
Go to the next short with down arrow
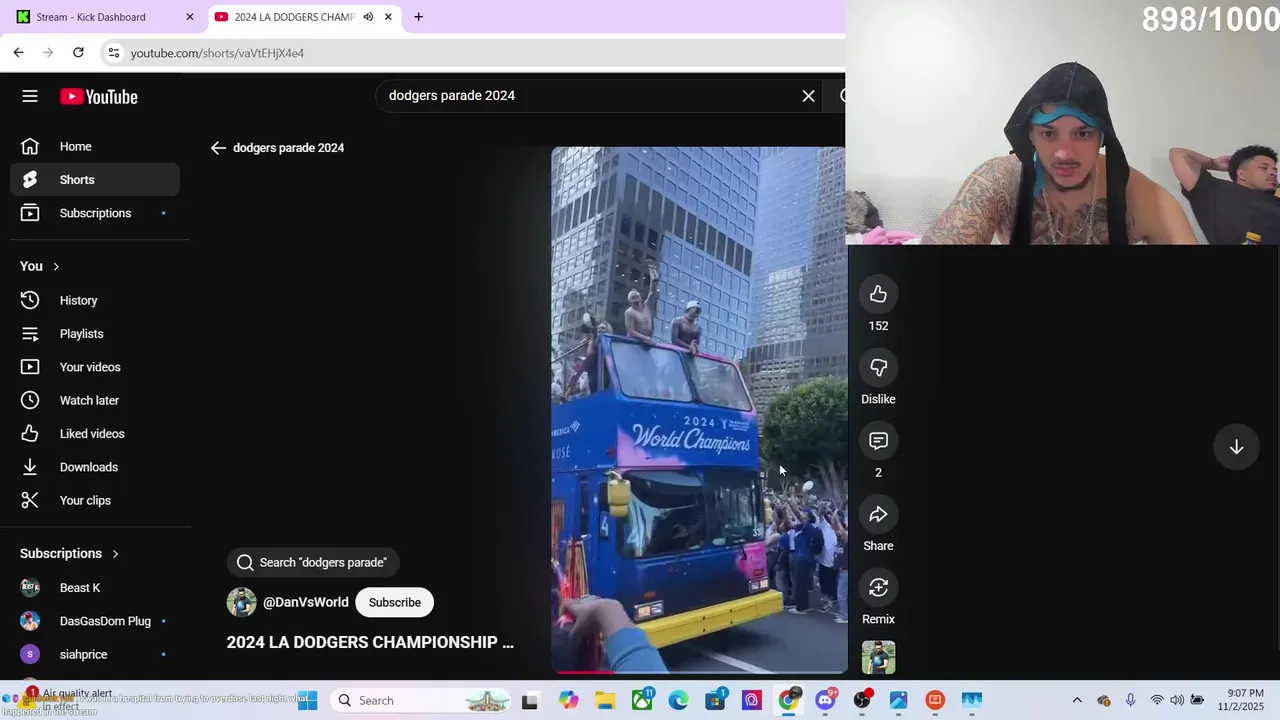pyautogui.click(x=1236, y=447)
